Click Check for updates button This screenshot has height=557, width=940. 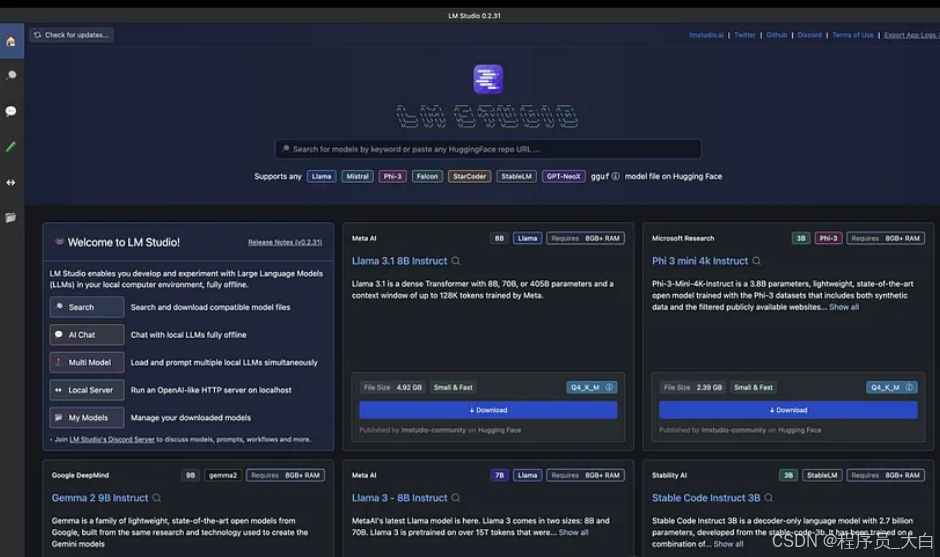click(x=71, y=35)
